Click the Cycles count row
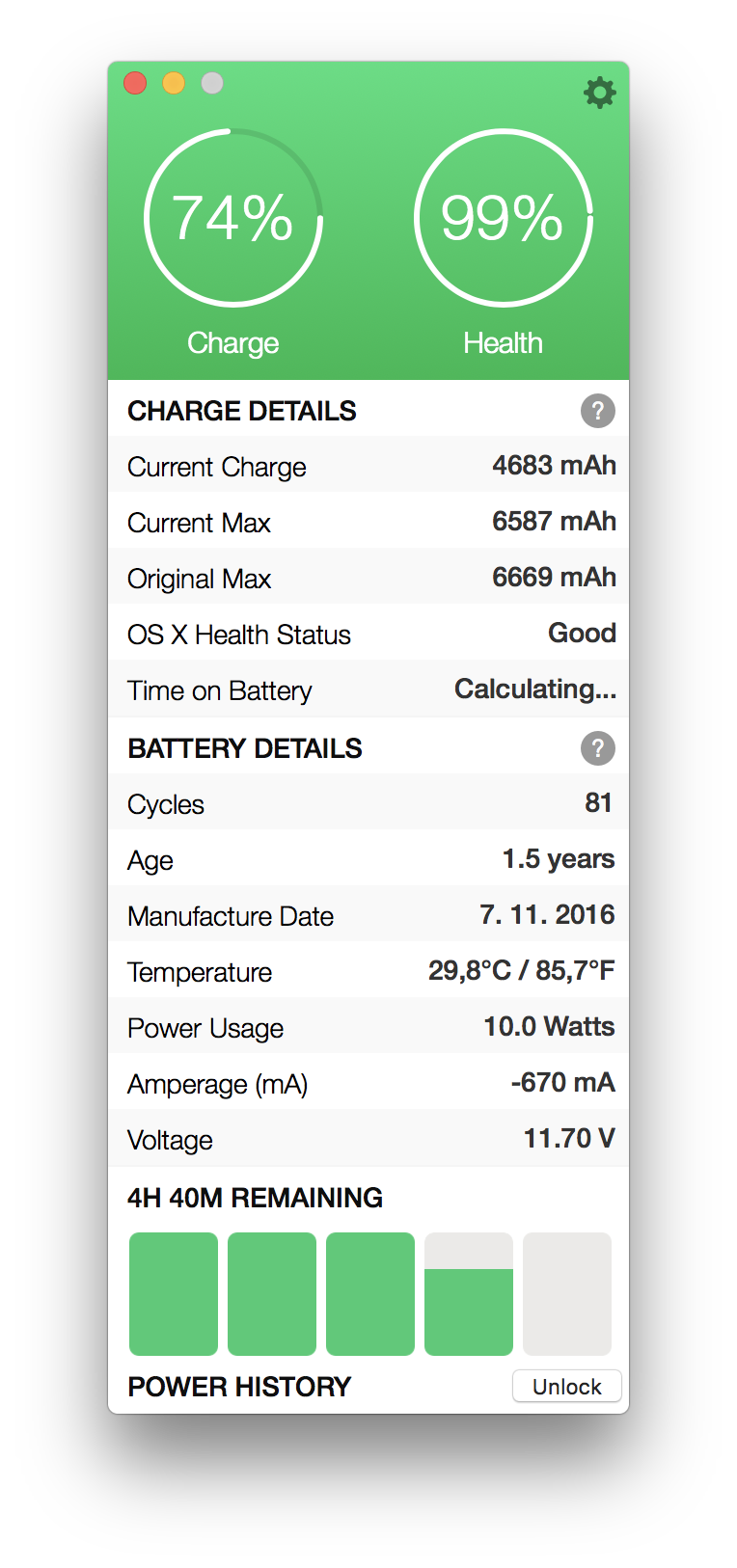This screenshot has width=737, height=1568. click(x=368, y=803)
